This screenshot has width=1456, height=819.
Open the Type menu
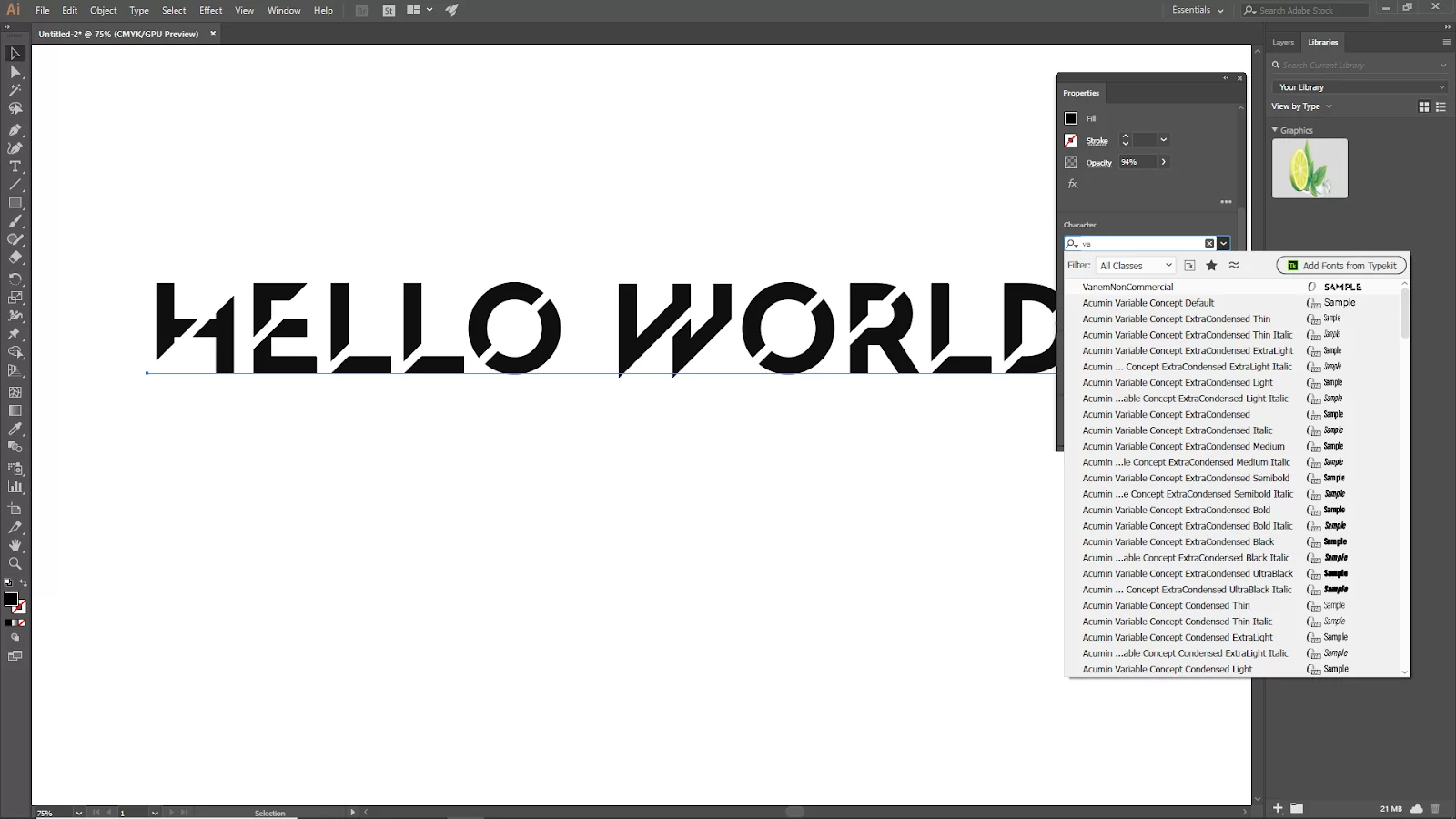coord(139,10)
